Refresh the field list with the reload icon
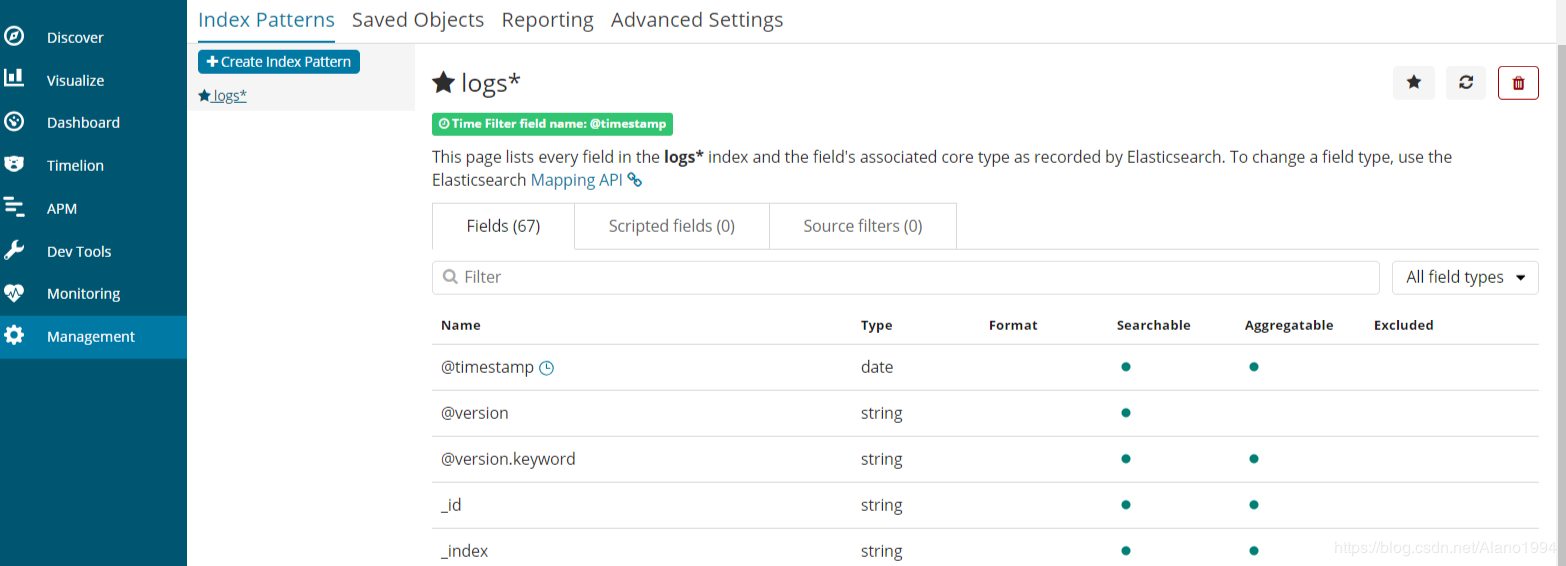 click(1466, 83)
